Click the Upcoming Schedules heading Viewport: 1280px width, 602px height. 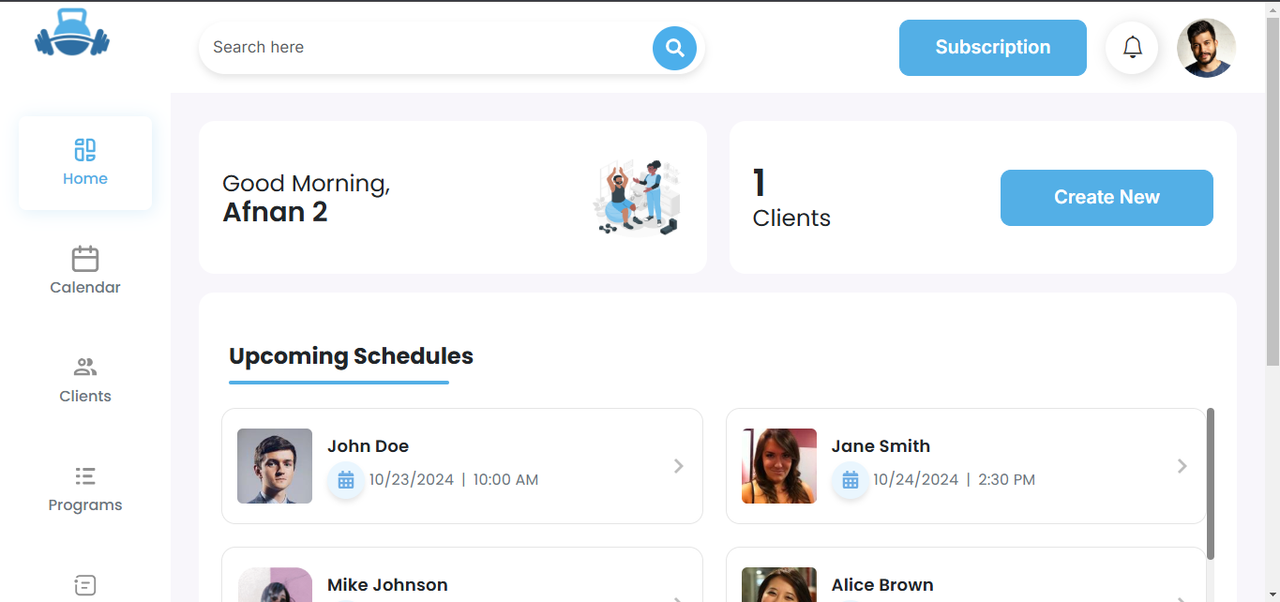(x=351, y=357)
